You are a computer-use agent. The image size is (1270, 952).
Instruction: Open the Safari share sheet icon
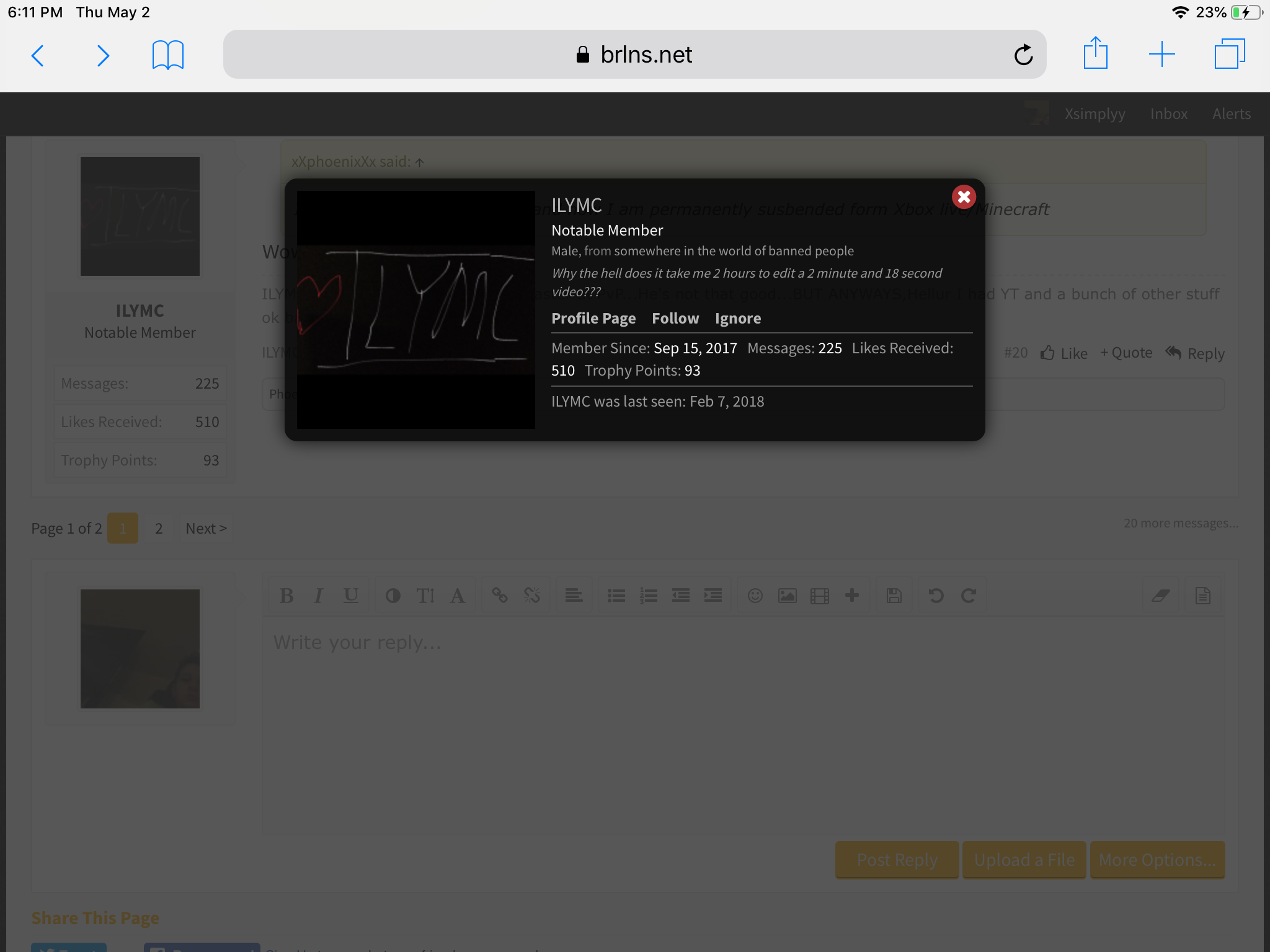[x=1095, y=53]
